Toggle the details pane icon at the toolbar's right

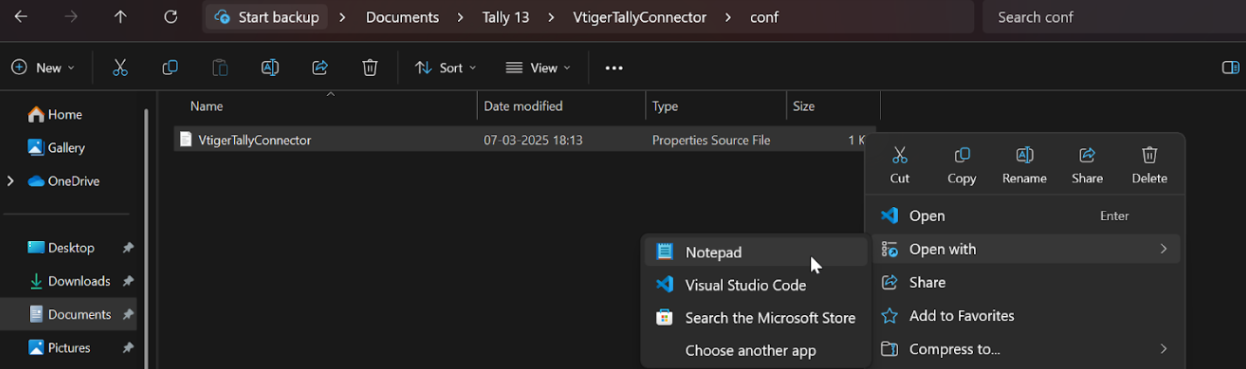[x=1231, y=67]
